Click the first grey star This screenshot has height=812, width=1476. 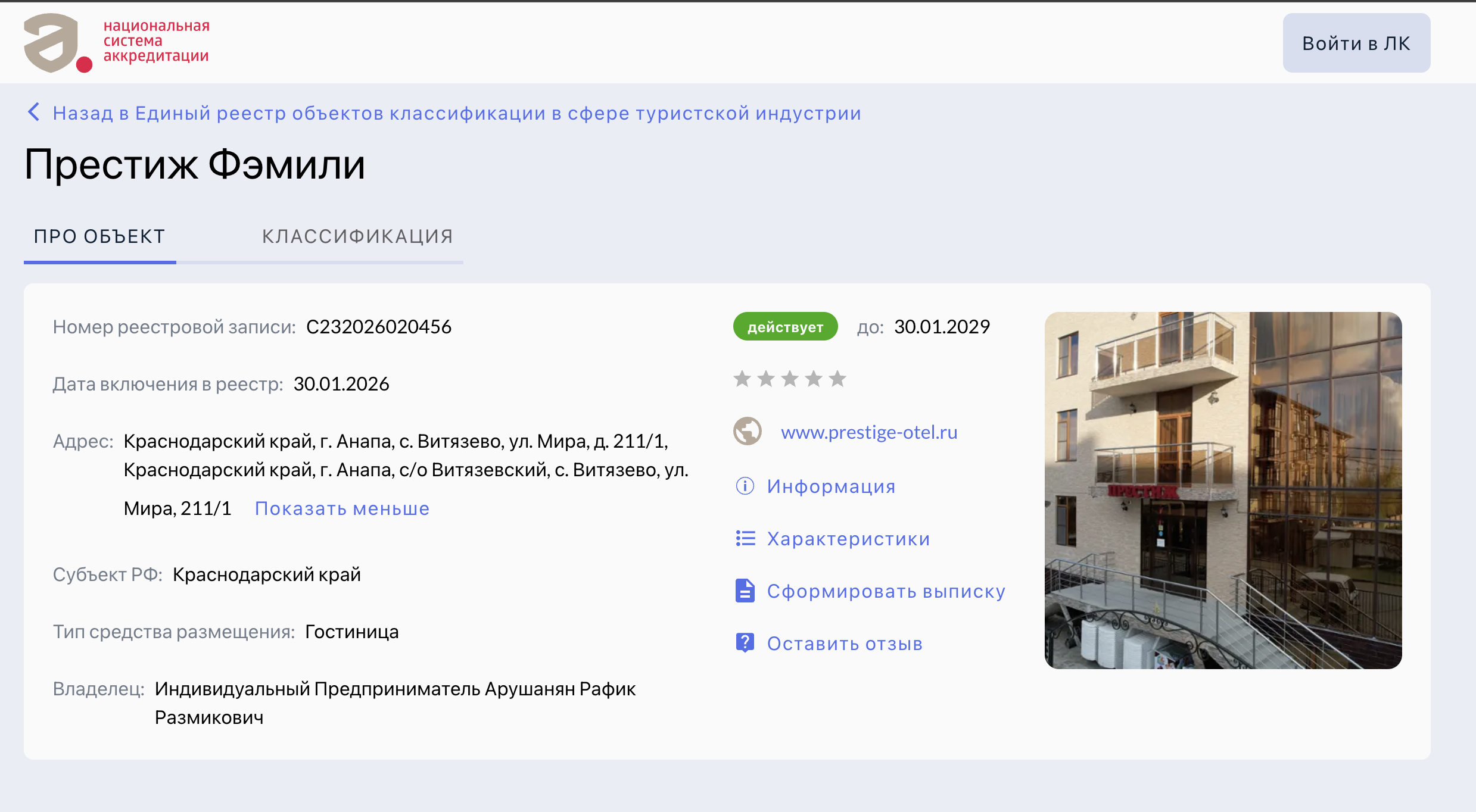(x=742, y=379)
